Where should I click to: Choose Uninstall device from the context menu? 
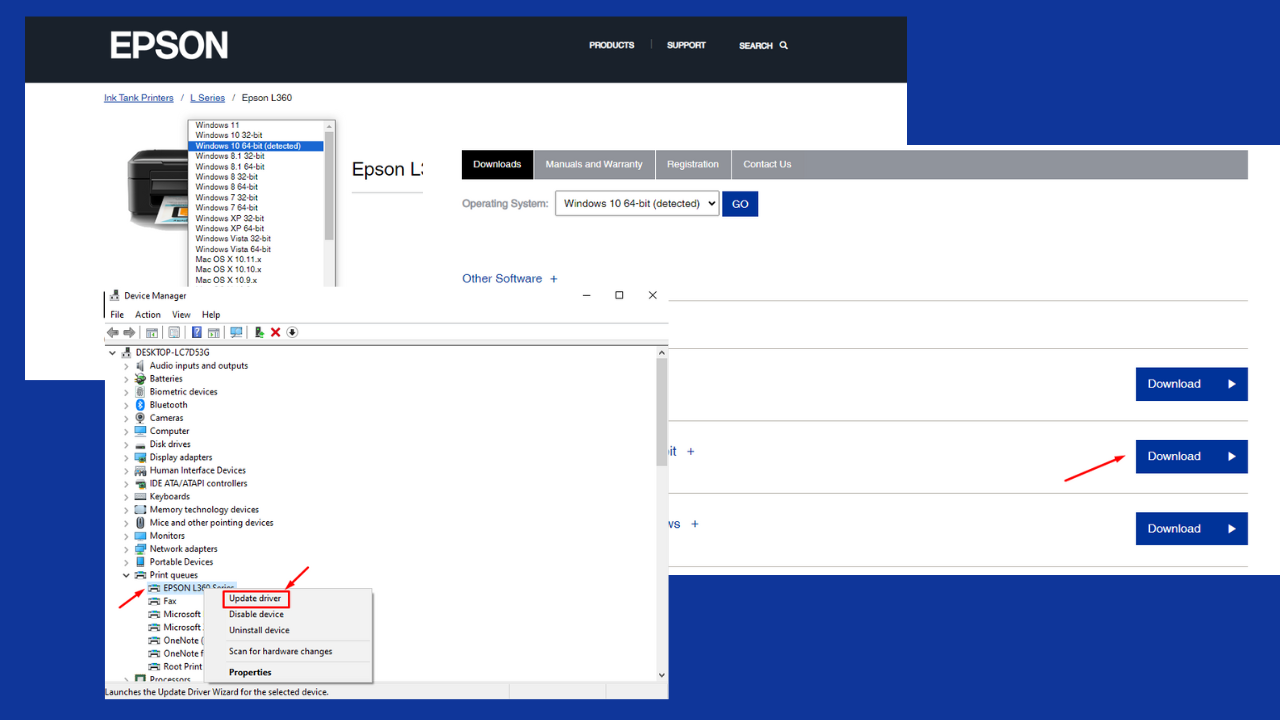coord(260,630)
